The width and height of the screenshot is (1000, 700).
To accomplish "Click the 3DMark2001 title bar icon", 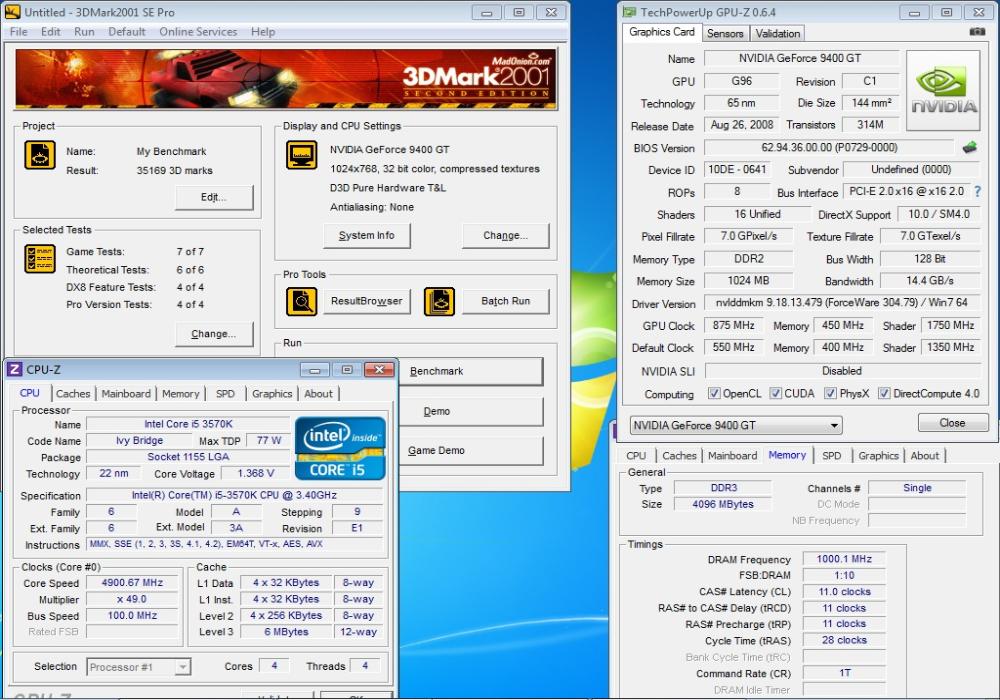I will pos(13,12).
